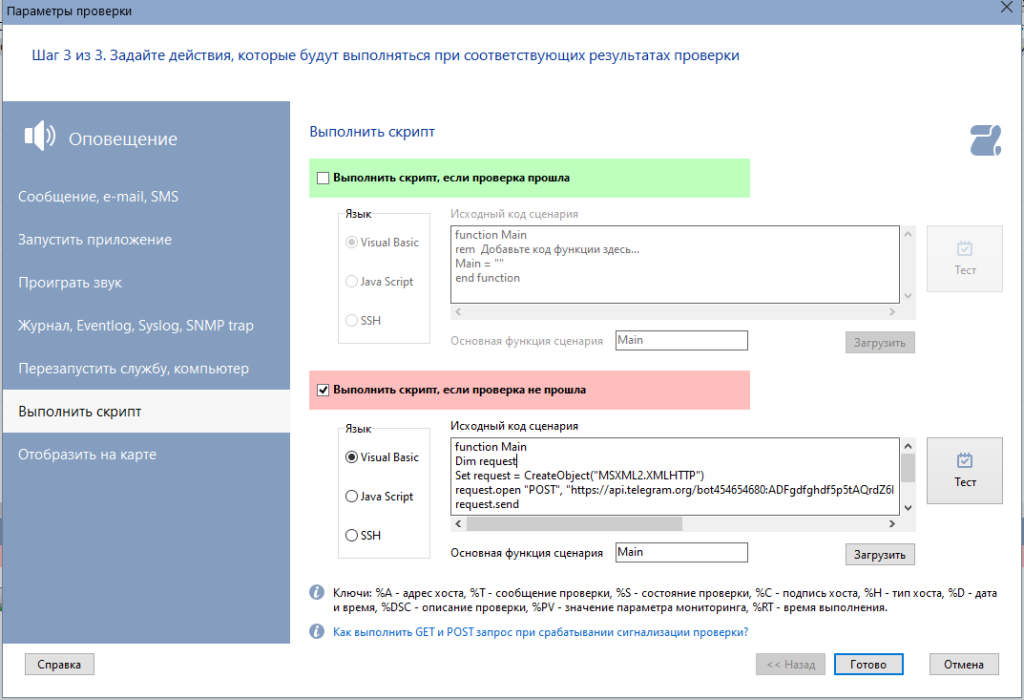
Task: Run the Test button for failed-check script
Action: (964, 470)
